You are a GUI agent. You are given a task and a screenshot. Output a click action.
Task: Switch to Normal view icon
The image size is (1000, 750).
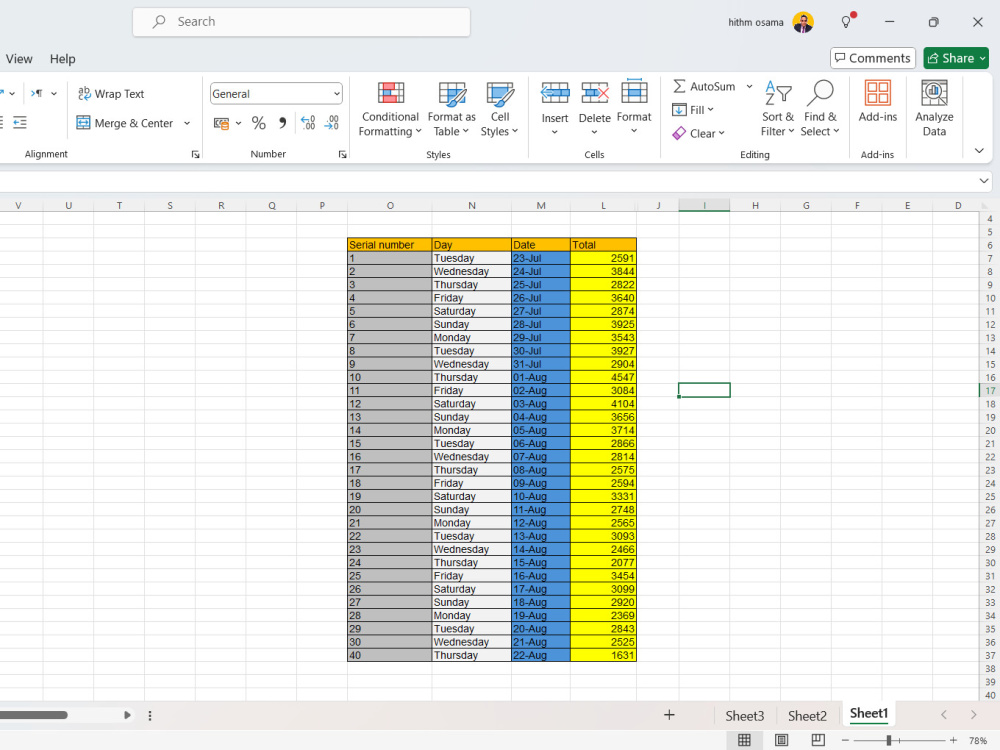[x=744, y=740]
